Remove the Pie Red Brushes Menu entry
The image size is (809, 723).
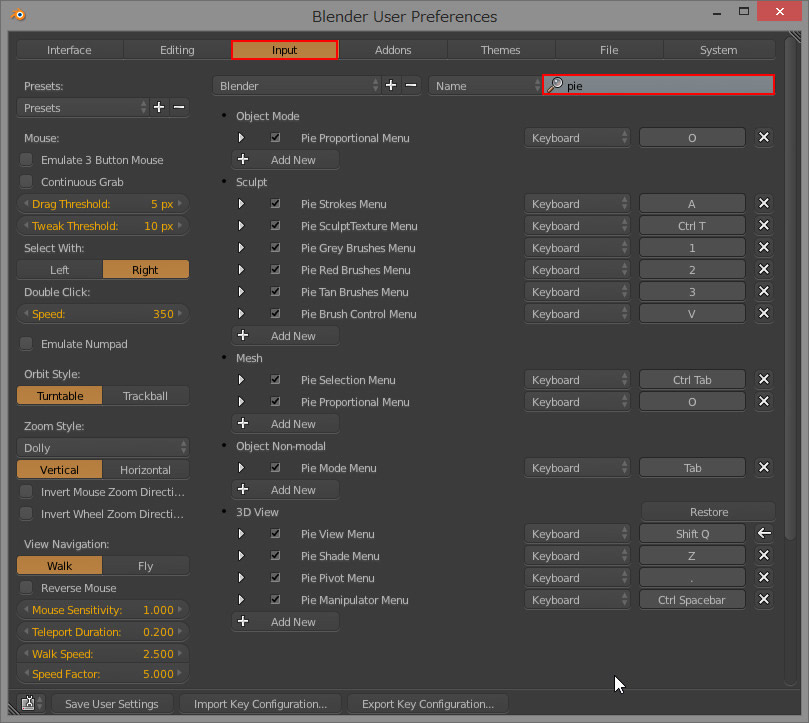click(764, 269)
